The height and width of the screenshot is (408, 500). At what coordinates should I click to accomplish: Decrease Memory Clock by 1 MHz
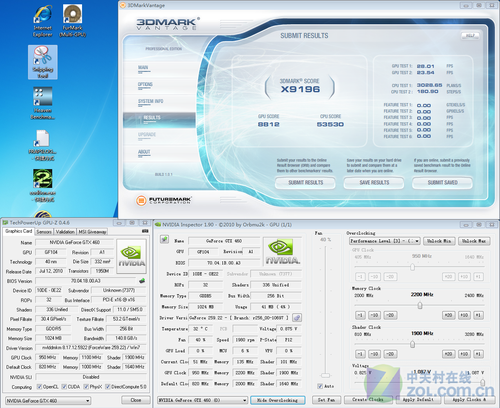(x=360, y=315)
